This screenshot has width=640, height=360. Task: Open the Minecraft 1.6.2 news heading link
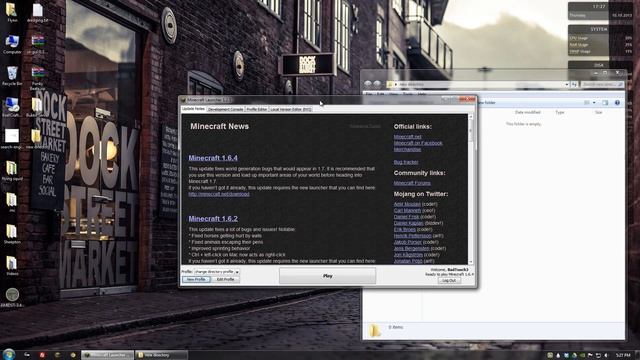[x=213, y=219]
